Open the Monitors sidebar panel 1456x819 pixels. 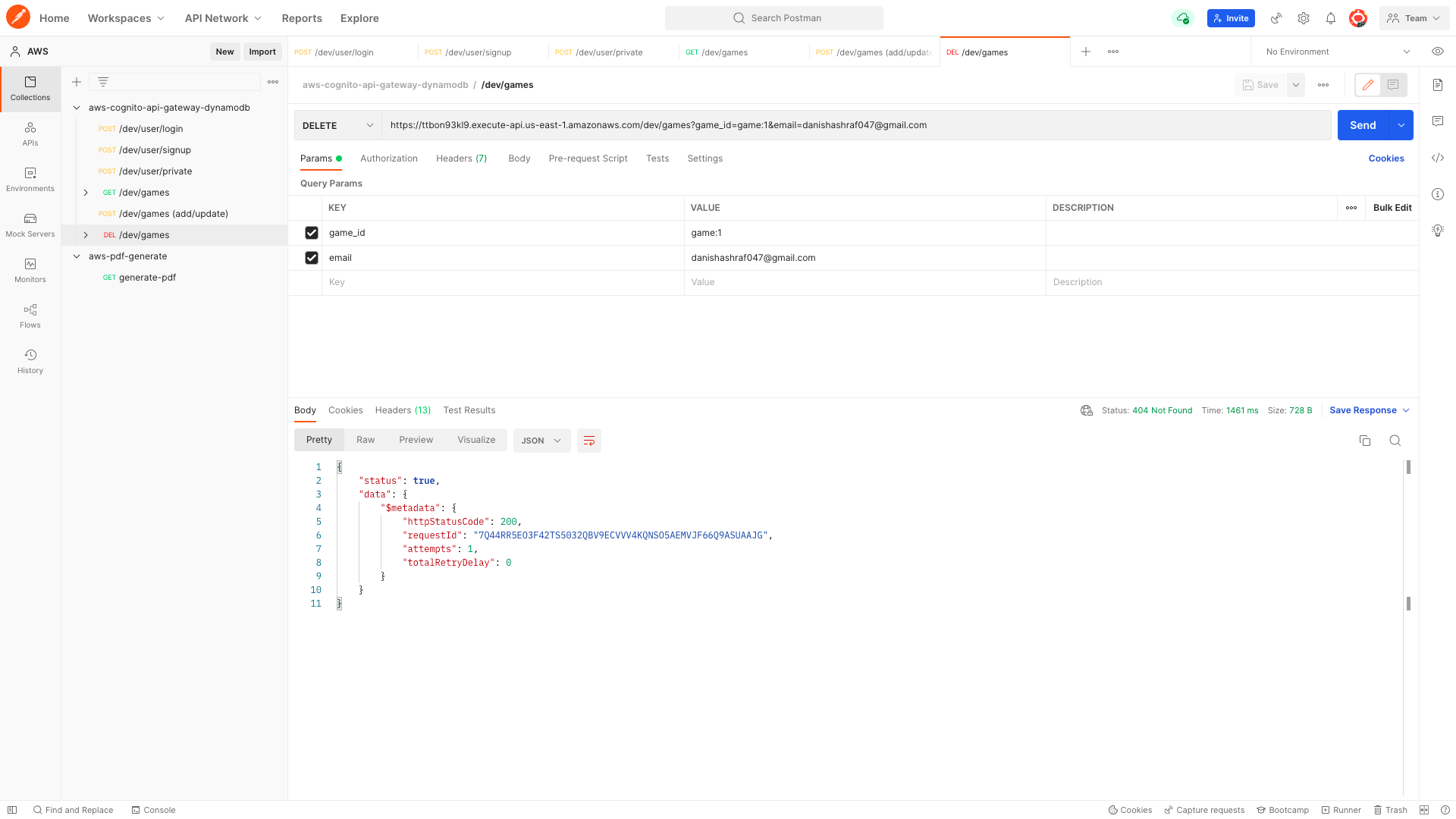30,270
